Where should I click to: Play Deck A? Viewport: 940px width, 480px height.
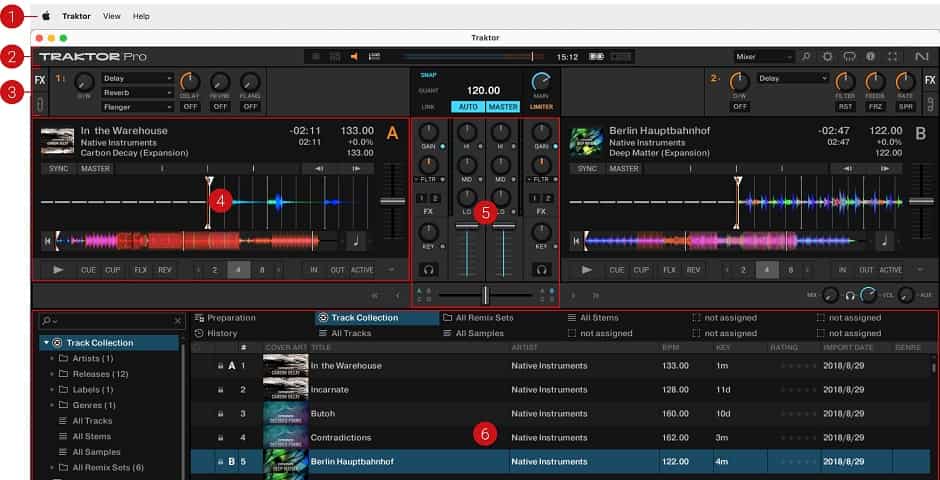pos(58,270)
